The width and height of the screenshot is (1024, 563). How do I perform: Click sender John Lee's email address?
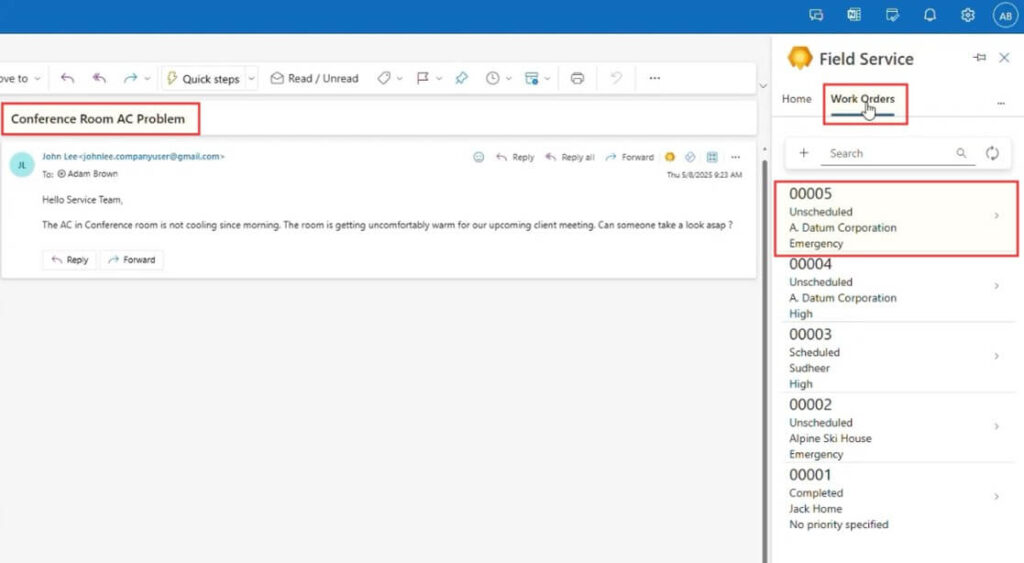151,157
